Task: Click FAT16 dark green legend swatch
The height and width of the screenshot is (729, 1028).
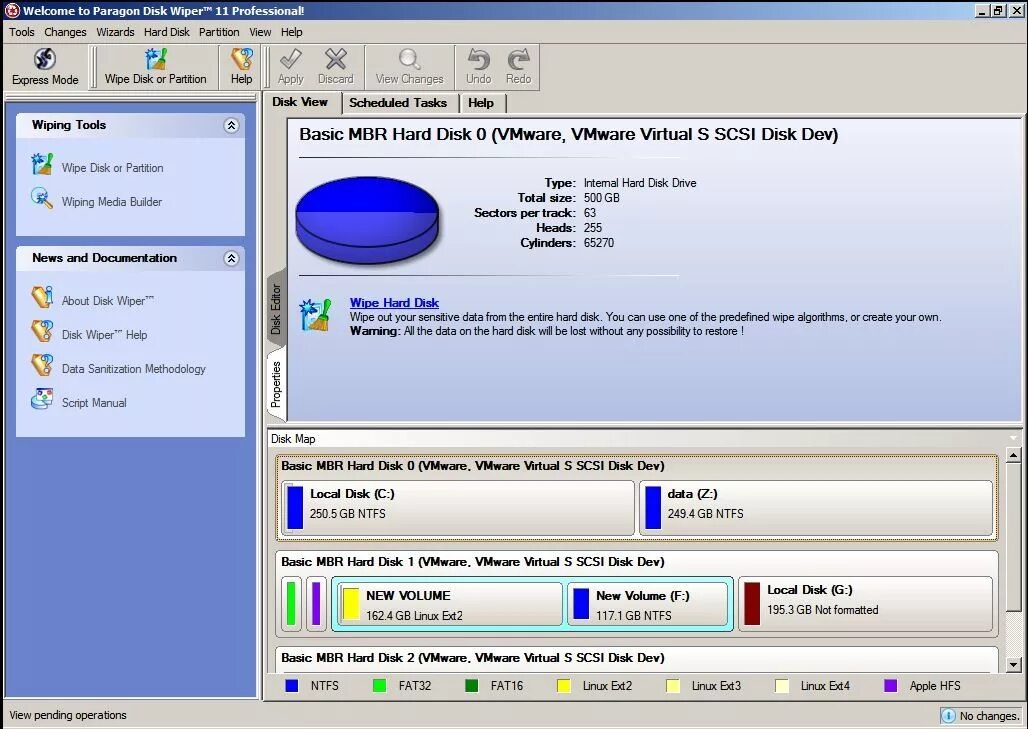Action: tap(471, 686)
